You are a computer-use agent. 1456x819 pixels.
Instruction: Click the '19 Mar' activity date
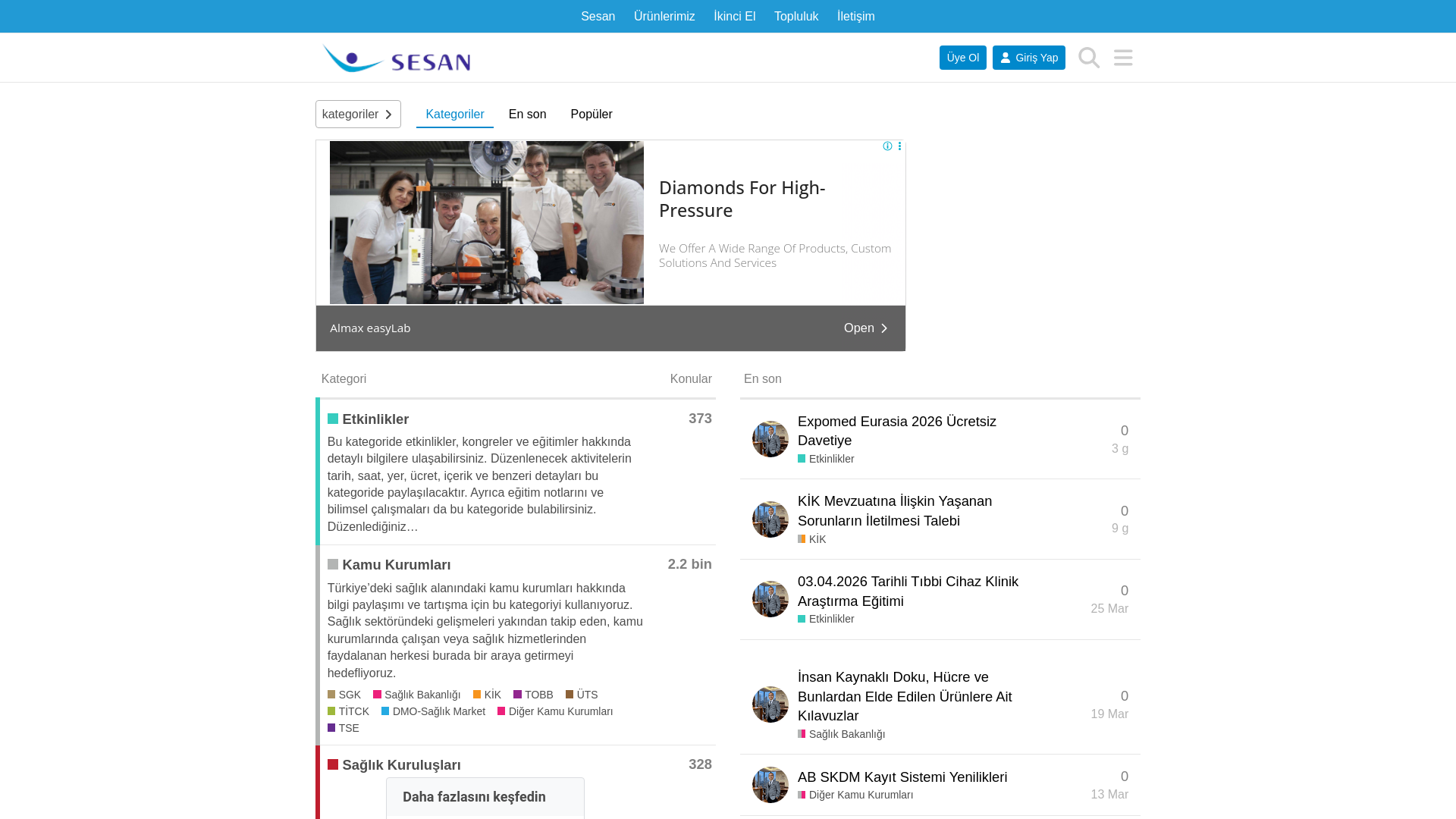(x=1109, y=714)
